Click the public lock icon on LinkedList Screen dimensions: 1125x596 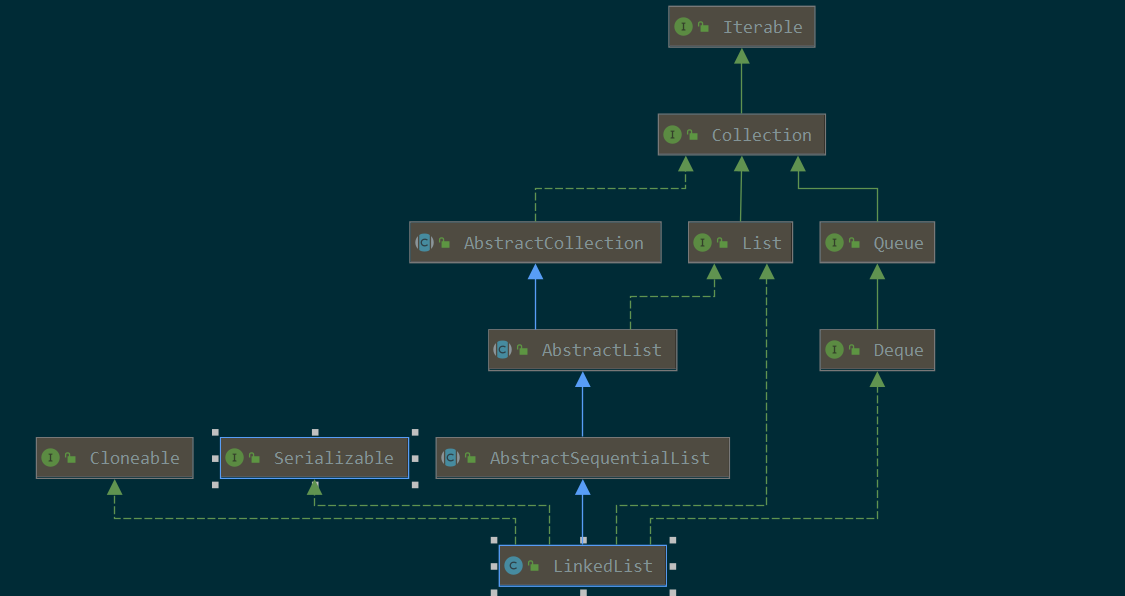coord(534,567)
